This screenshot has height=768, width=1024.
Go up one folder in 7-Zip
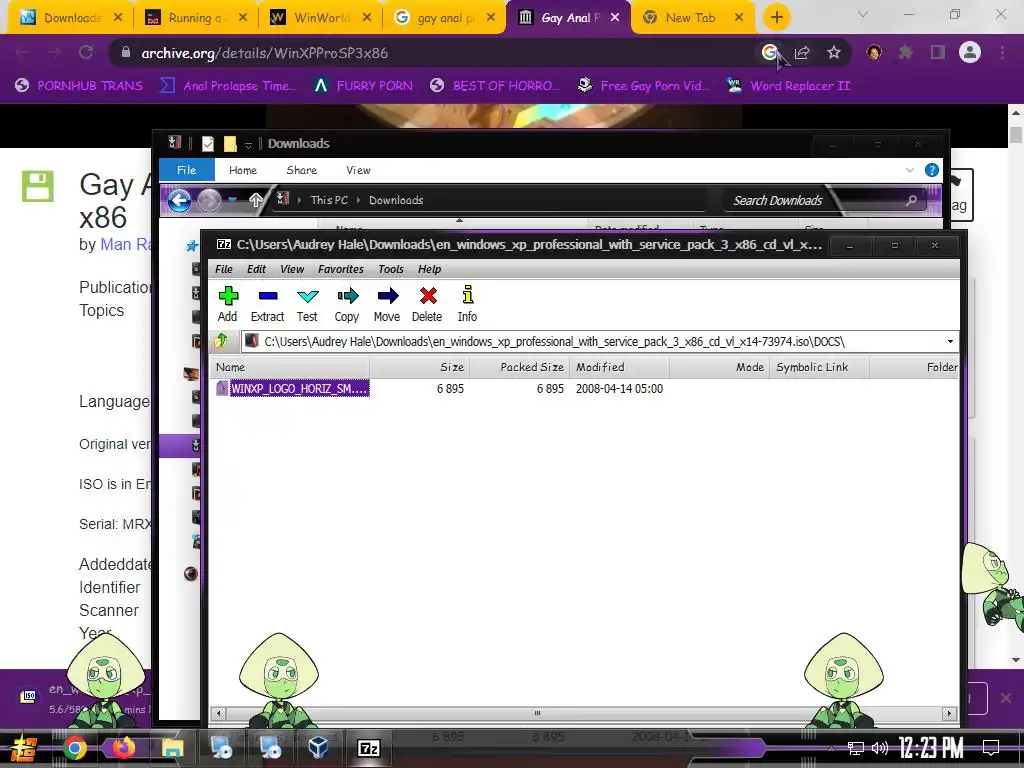[221, 341]
